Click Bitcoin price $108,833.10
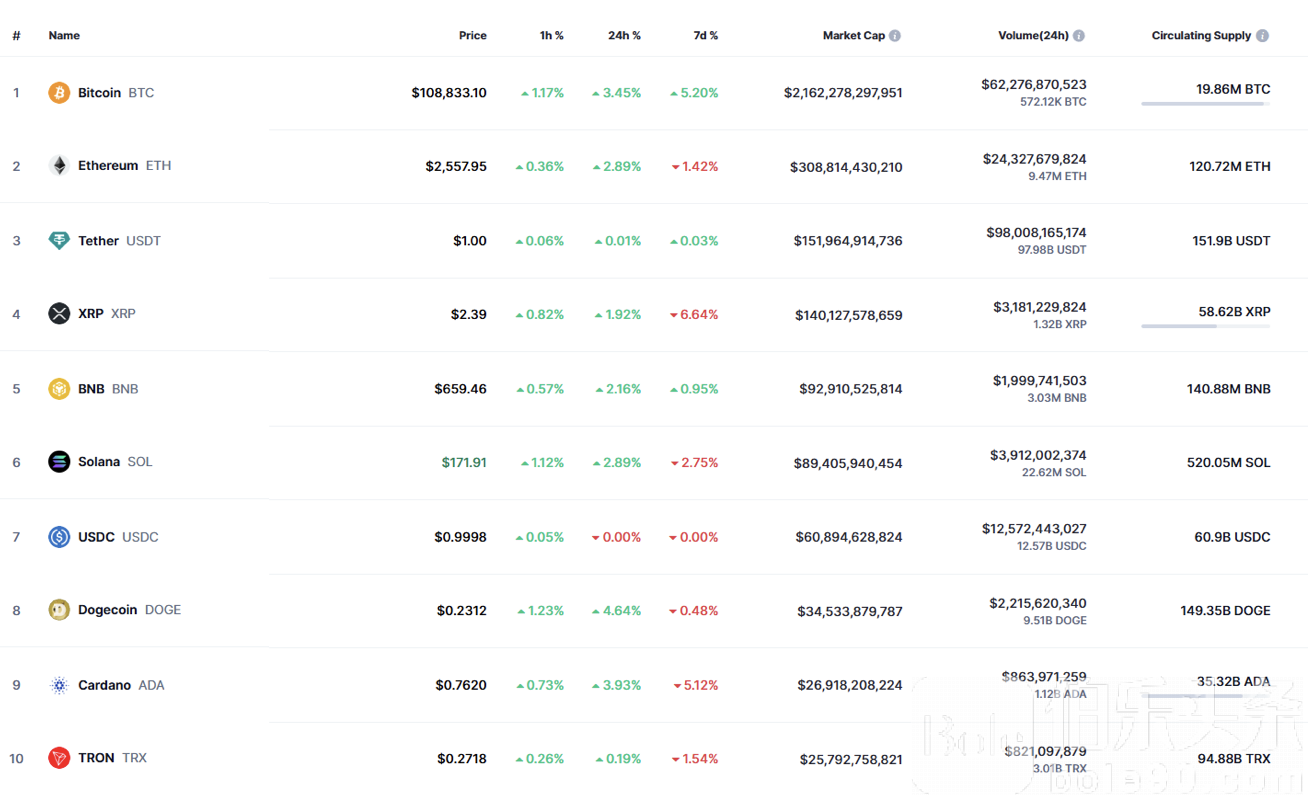The width and height of the screenshot is (1308, 800). tap(449, 93)
